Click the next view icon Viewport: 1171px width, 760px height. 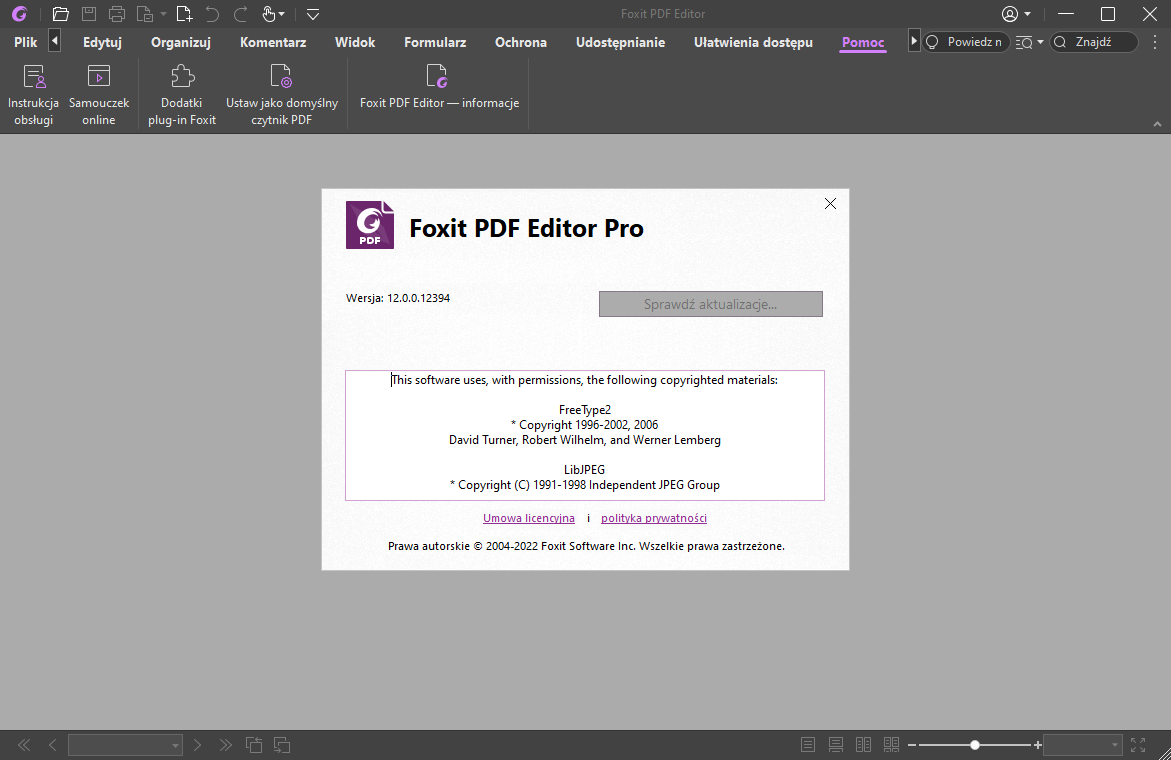282,744
